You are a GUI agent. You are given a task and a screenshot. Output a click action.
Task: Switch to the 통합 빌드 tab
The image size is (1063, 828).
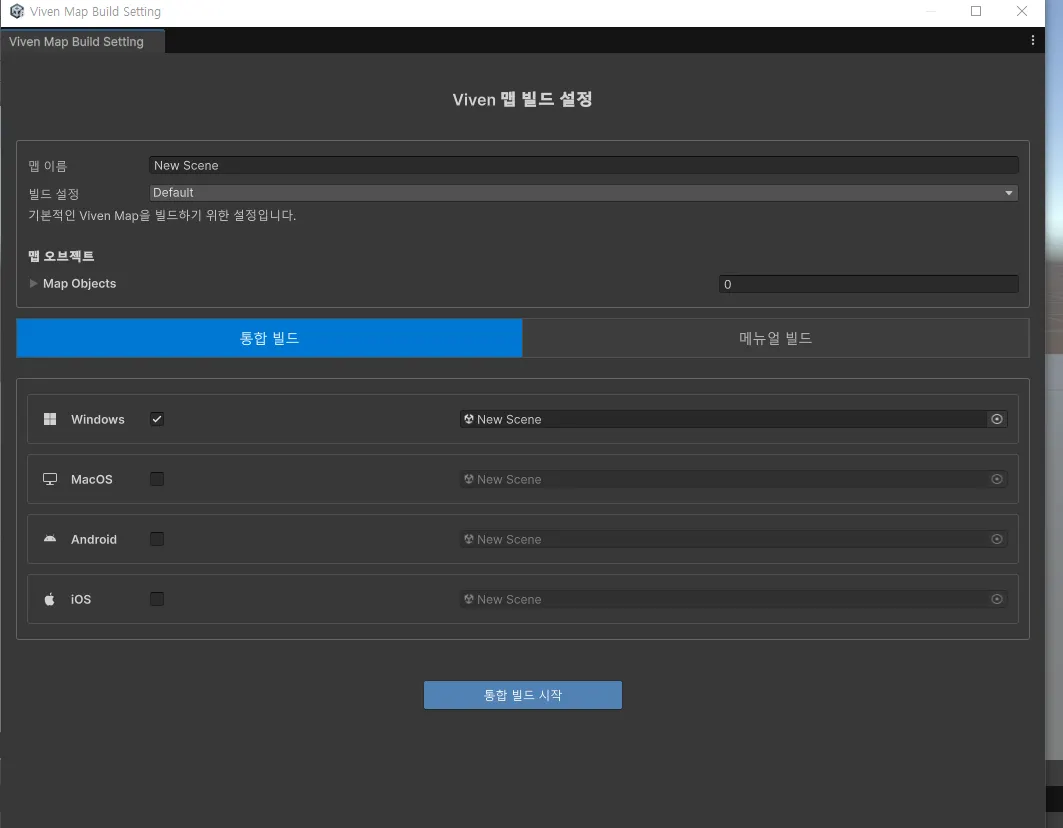click(x=269, y=338)
